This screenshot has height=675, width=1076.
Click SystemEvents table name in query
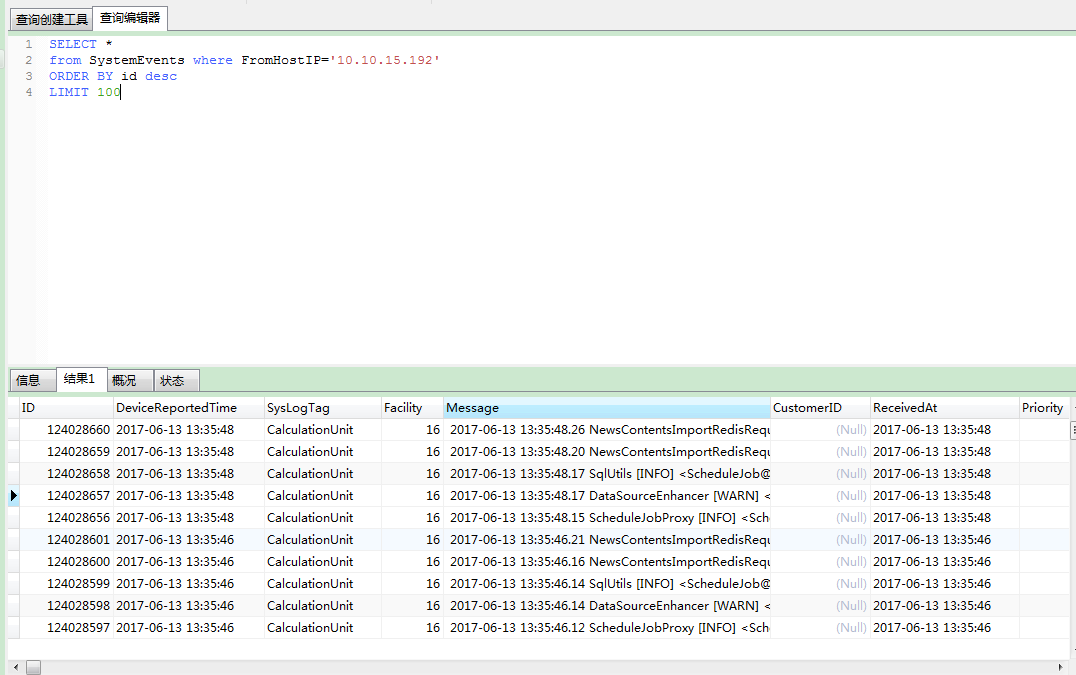click(x=137, y=60)
